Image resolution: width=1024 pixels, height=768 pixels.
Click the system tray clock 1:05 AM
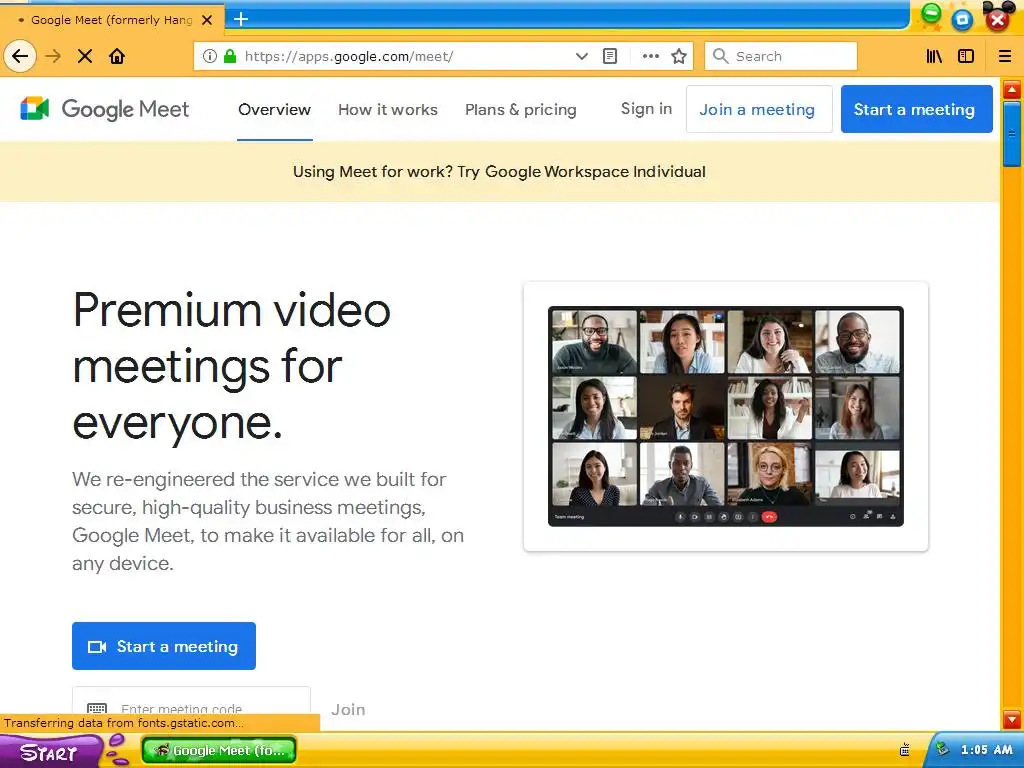[x=987, y=750]
